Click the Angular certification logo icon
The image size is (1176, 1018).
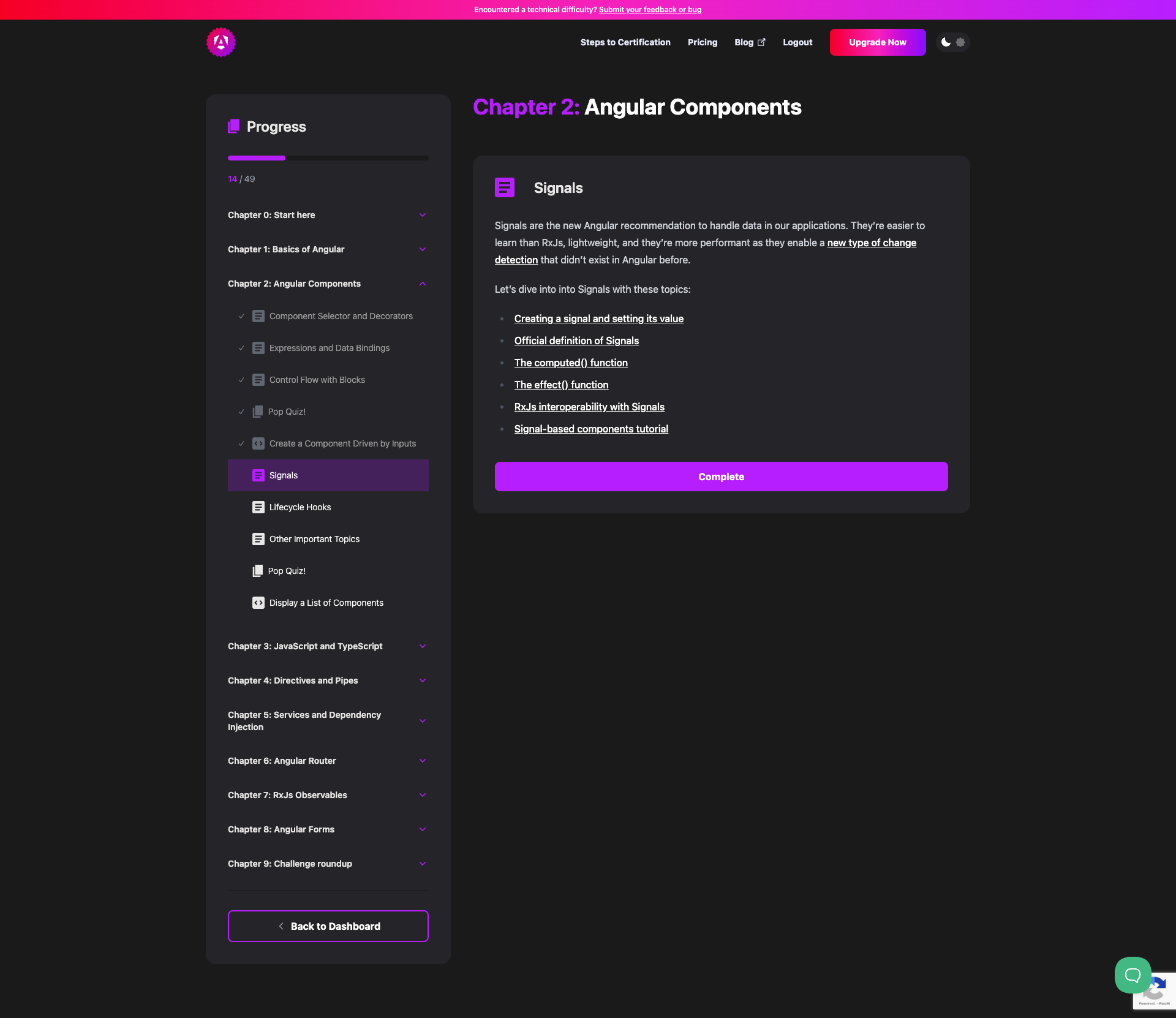(221, 42)
